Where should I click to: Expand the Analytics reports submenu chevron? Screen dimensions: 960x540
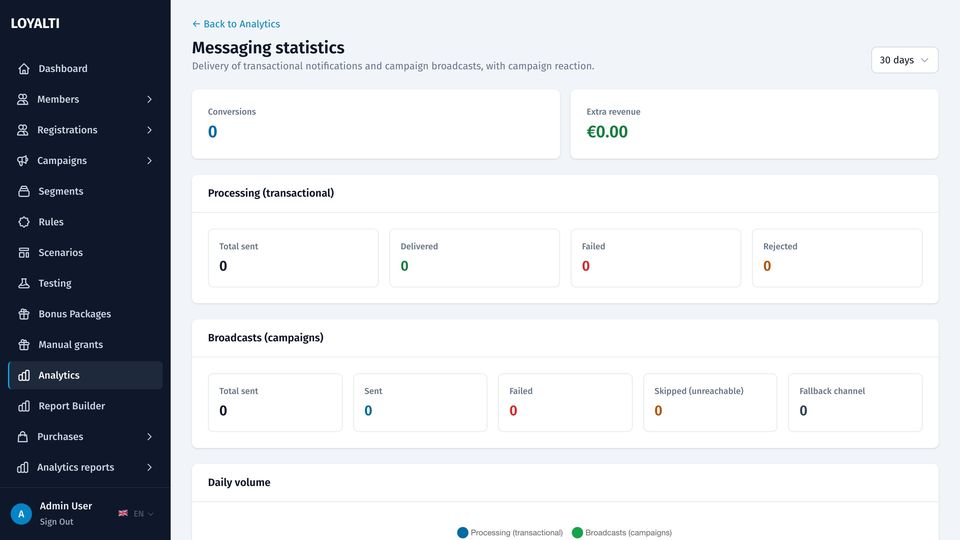tap(149, 467)
